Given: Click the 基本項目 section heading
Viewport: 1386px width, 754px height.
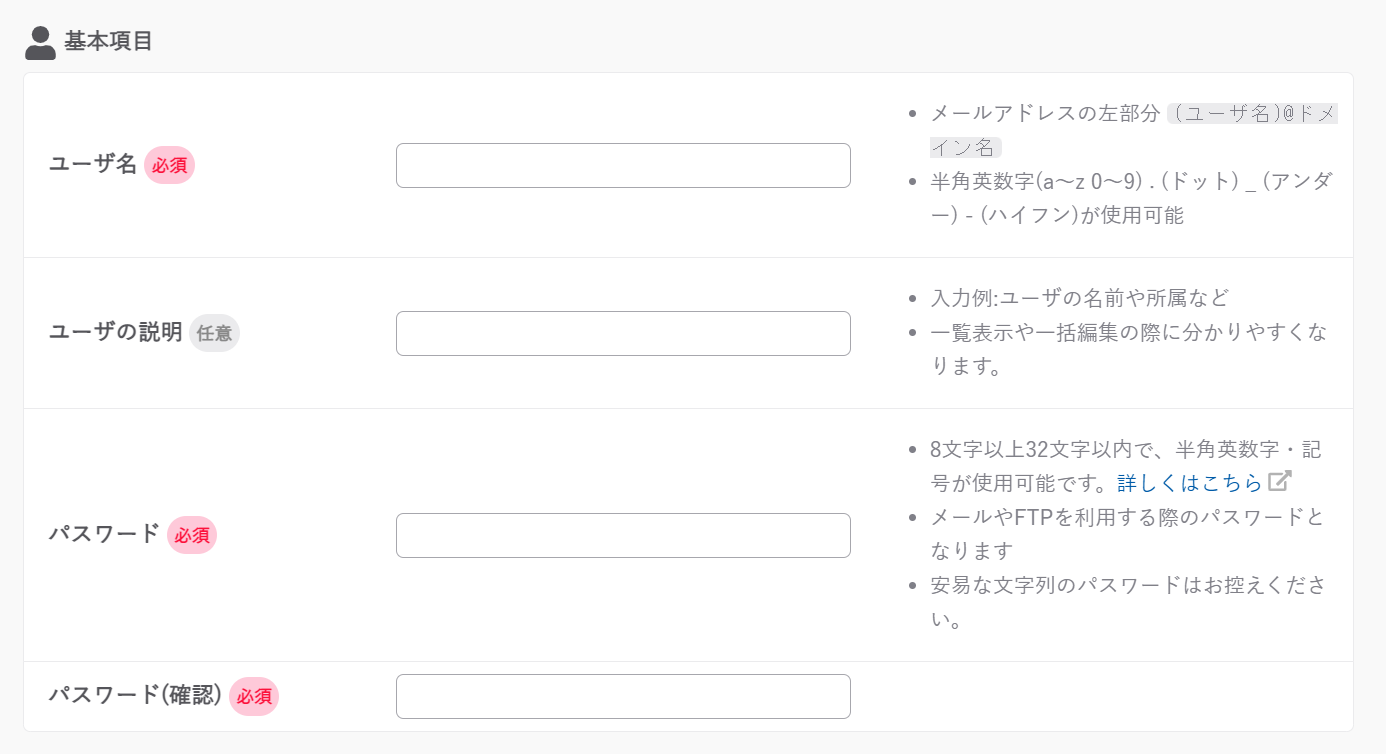Looking at the screenshot, I should [x=108, y=42].
